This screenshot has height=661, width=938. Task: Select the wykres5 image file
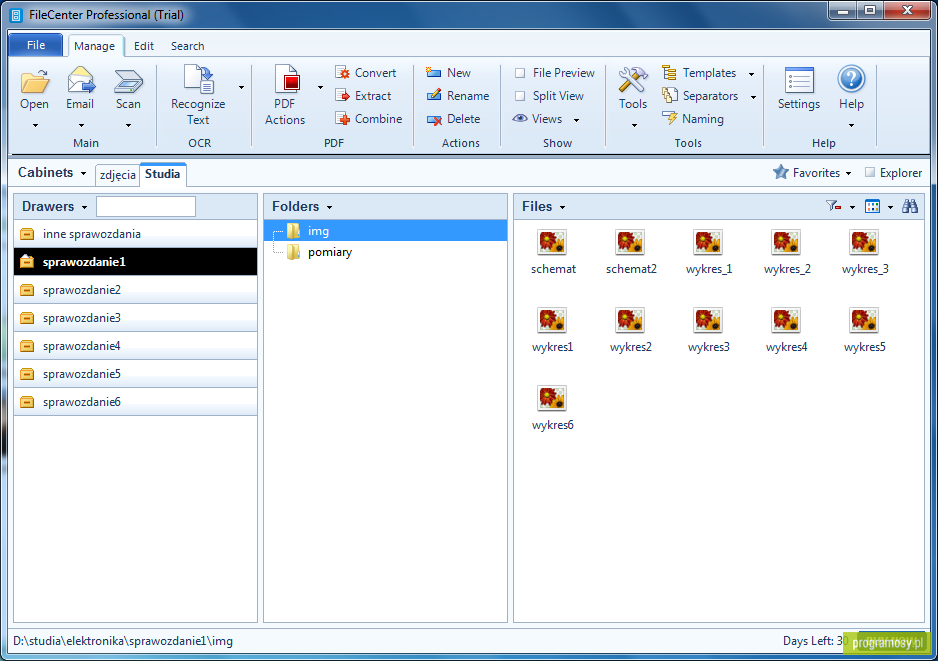864,330
